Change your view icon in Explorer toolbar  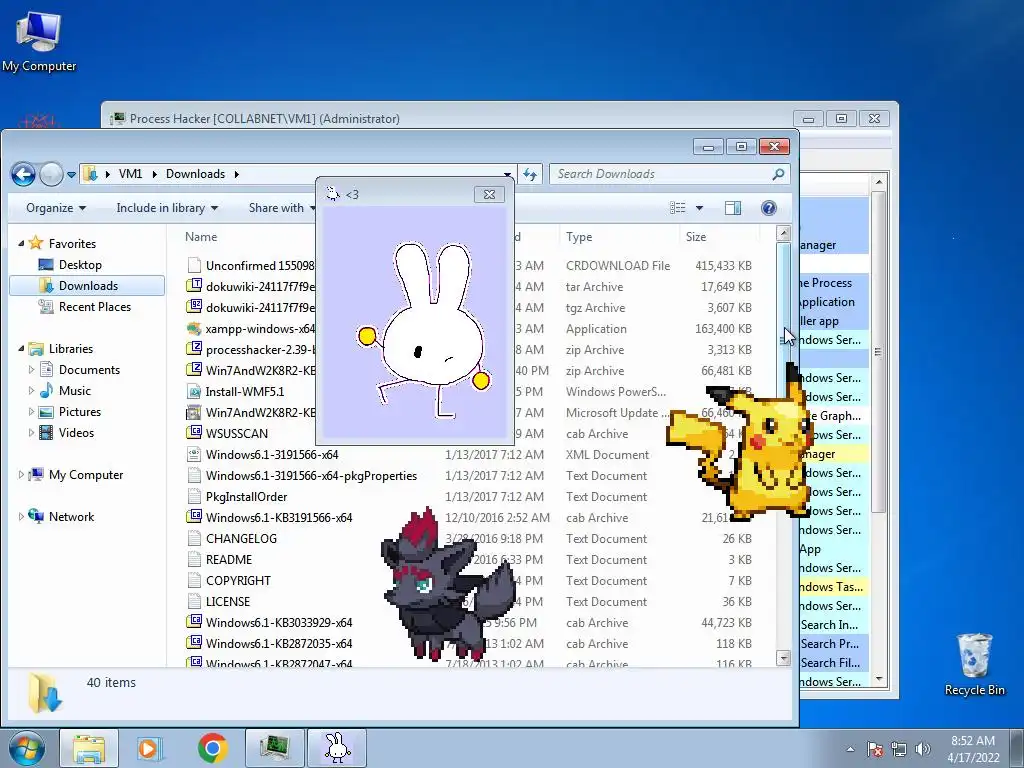coord(678,208)
